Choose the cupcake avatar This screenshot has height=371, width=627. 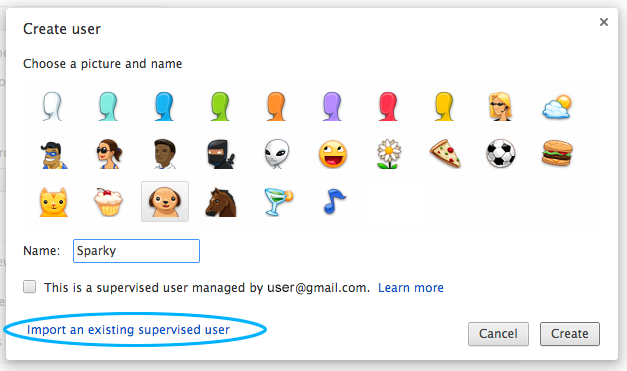[108, 202]
